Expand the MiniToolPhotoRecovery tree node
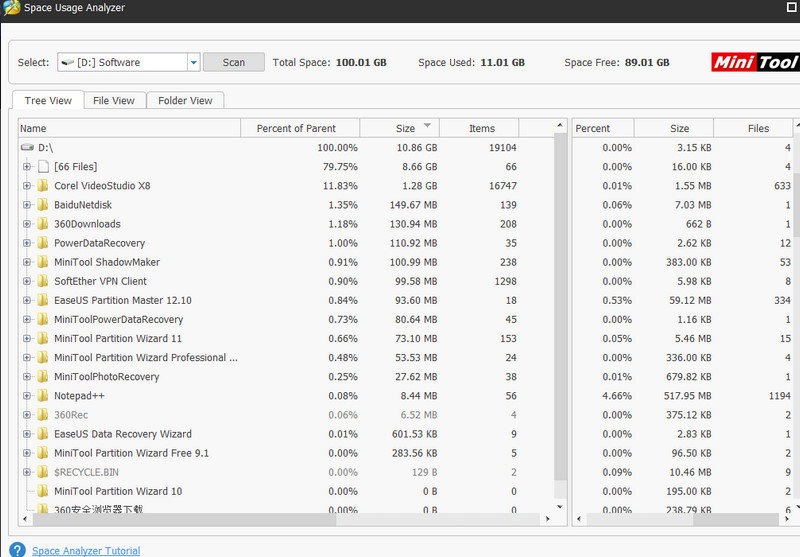 (x=27, y=376)
